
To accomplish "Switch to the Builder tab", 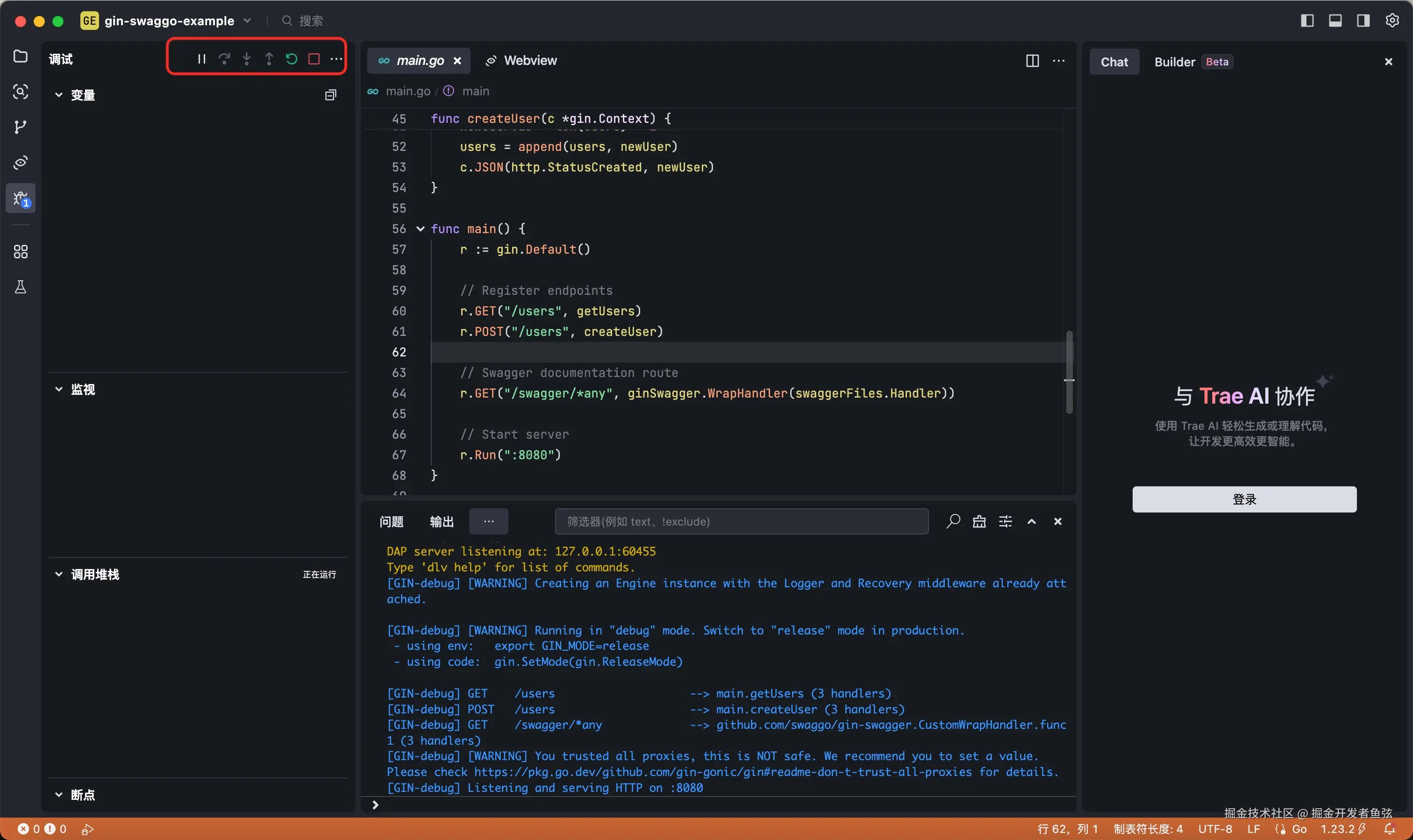I will (1174, 62).
